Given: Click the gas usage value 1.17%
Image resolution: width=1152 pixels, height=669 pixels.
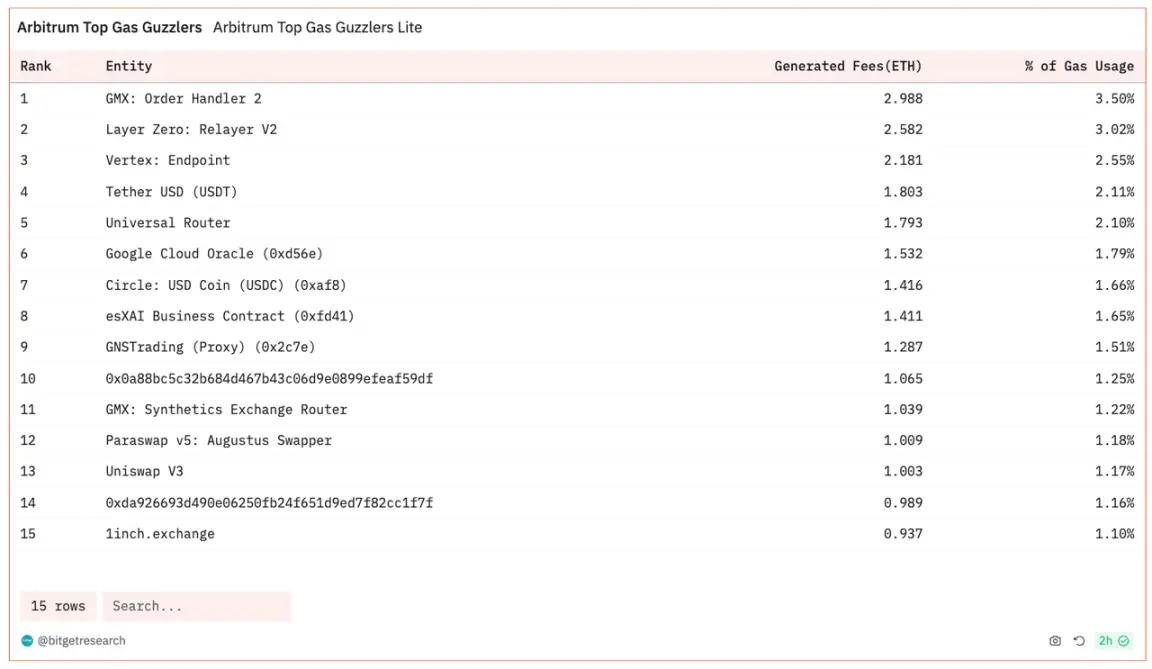Looking at the screenshot, I should [x=1115, y=471].
